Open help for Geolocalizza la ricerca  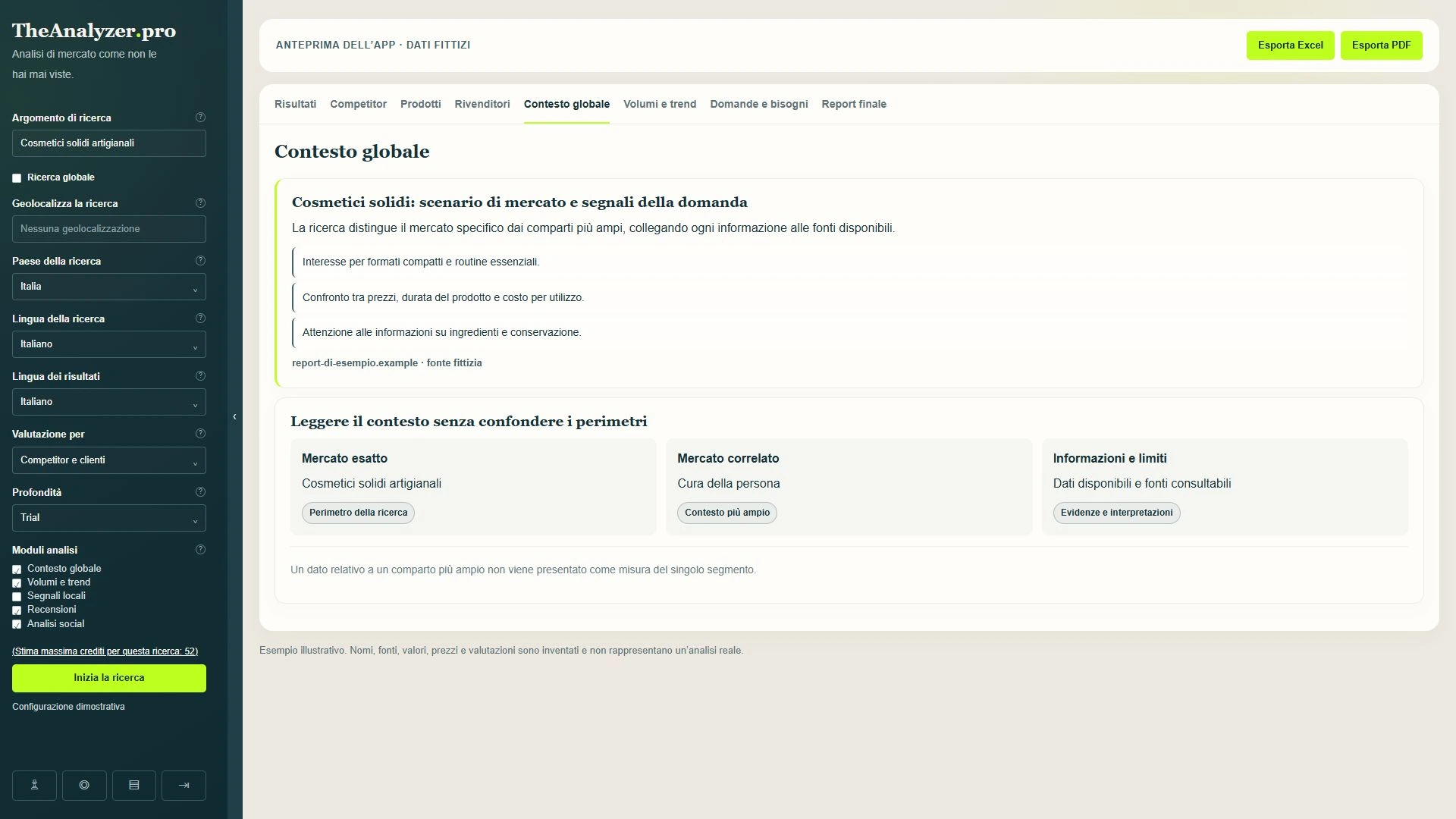200,203
